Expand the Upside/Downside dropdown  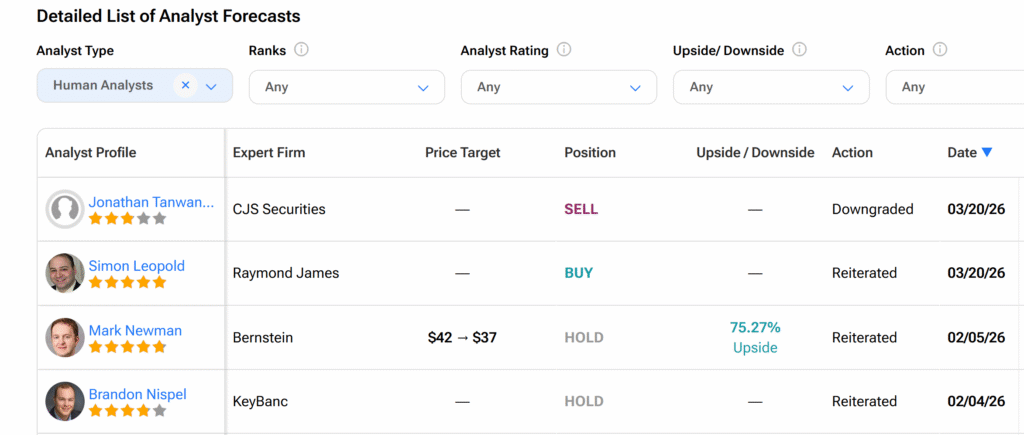[770, 87]
